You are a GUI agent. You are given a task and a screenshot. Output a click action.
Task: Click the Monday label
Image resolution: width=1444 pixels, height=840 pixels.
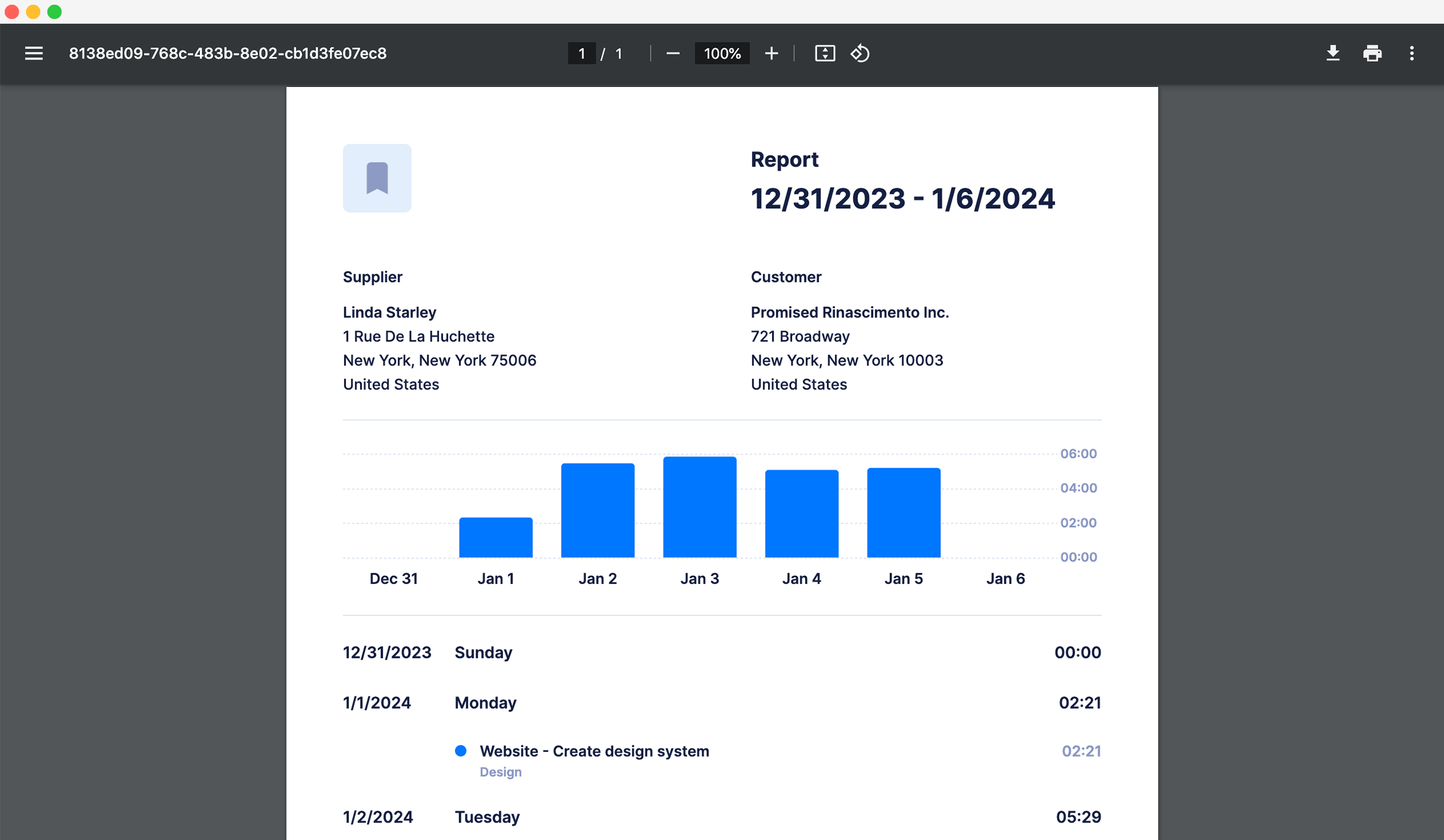(485, 703)
